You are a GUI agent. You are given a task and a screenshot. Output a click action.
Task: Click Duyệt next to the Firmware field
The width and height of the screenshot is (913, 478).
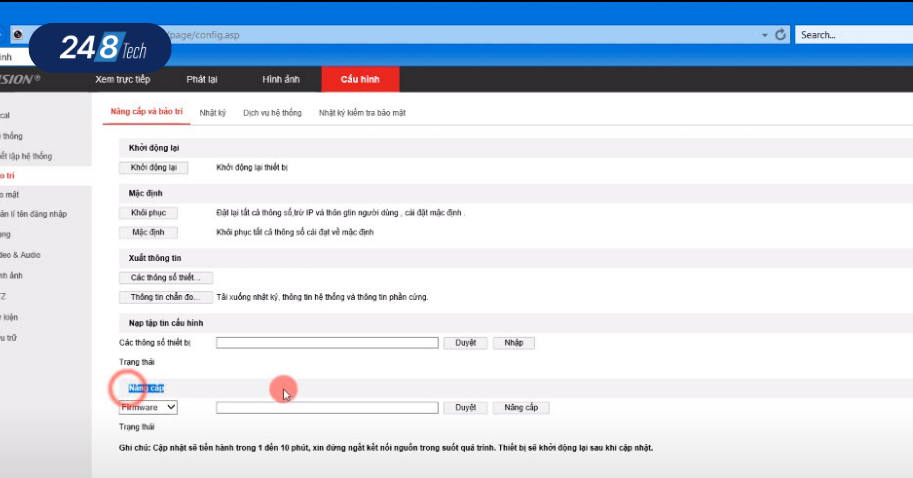click(x=465, y=408)
